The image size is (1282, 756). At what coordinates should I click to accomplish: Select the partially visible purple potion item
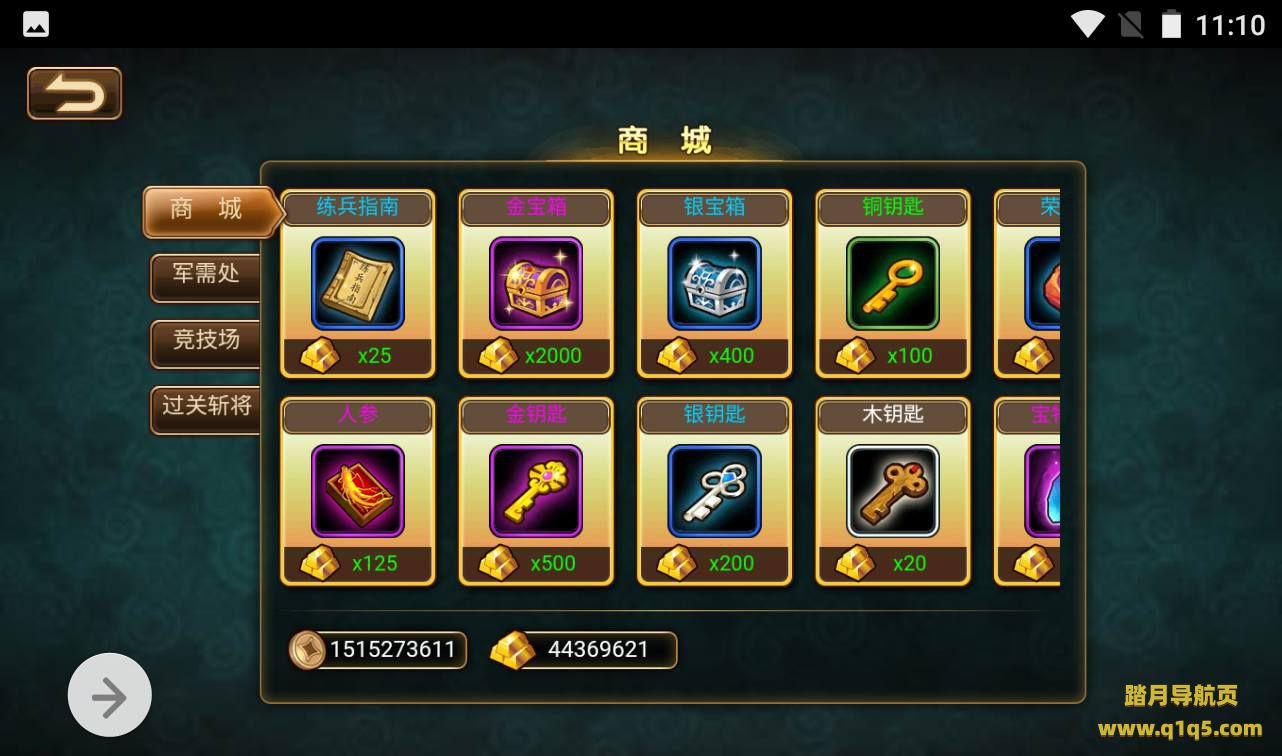point(1043,491)
